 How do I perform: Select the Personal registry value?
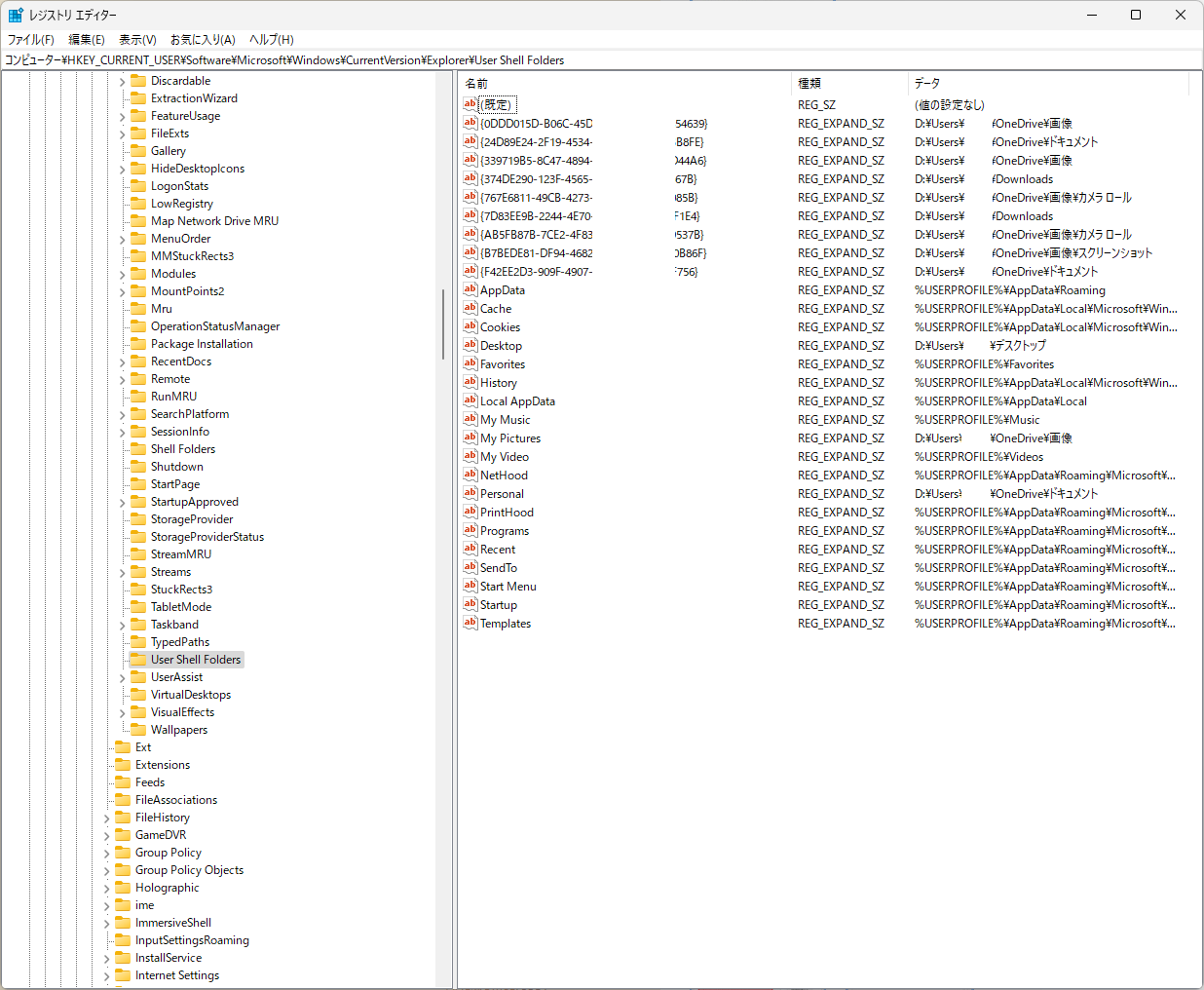coord(502,494)
